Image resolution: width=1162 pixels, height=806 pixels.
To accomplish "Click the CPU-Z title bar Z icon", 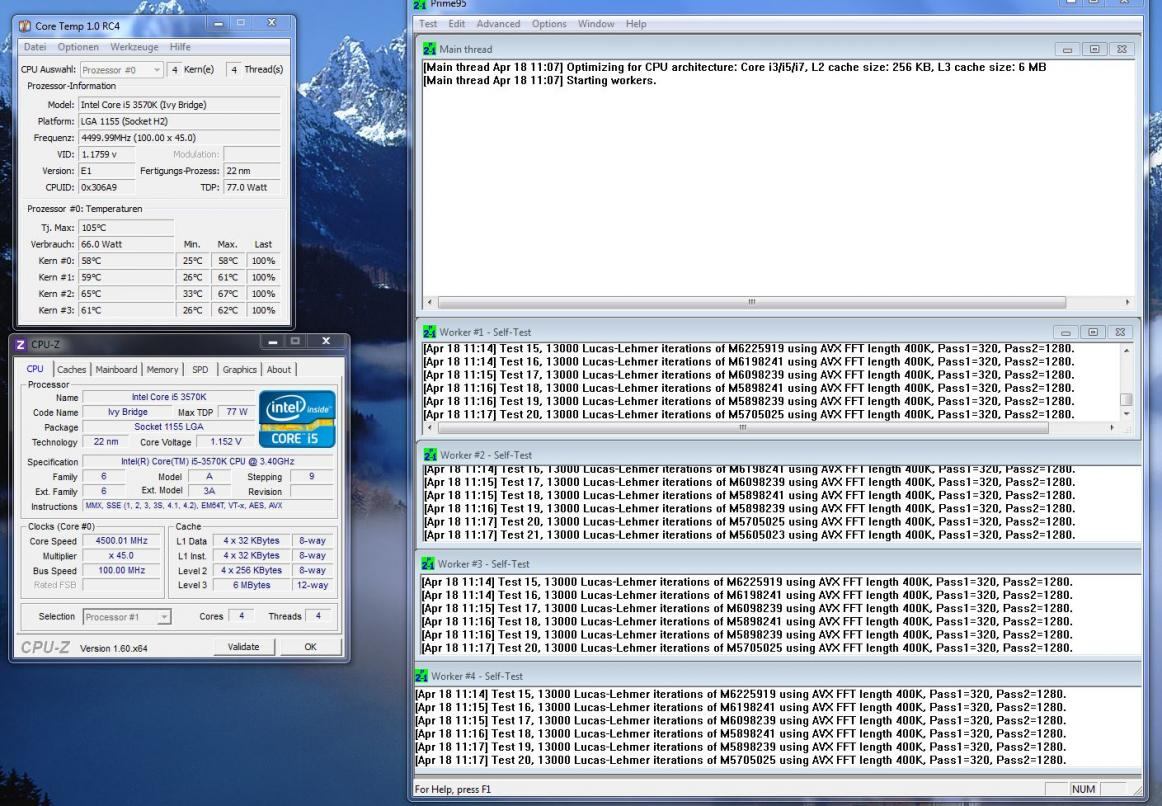I will (20, 344).
